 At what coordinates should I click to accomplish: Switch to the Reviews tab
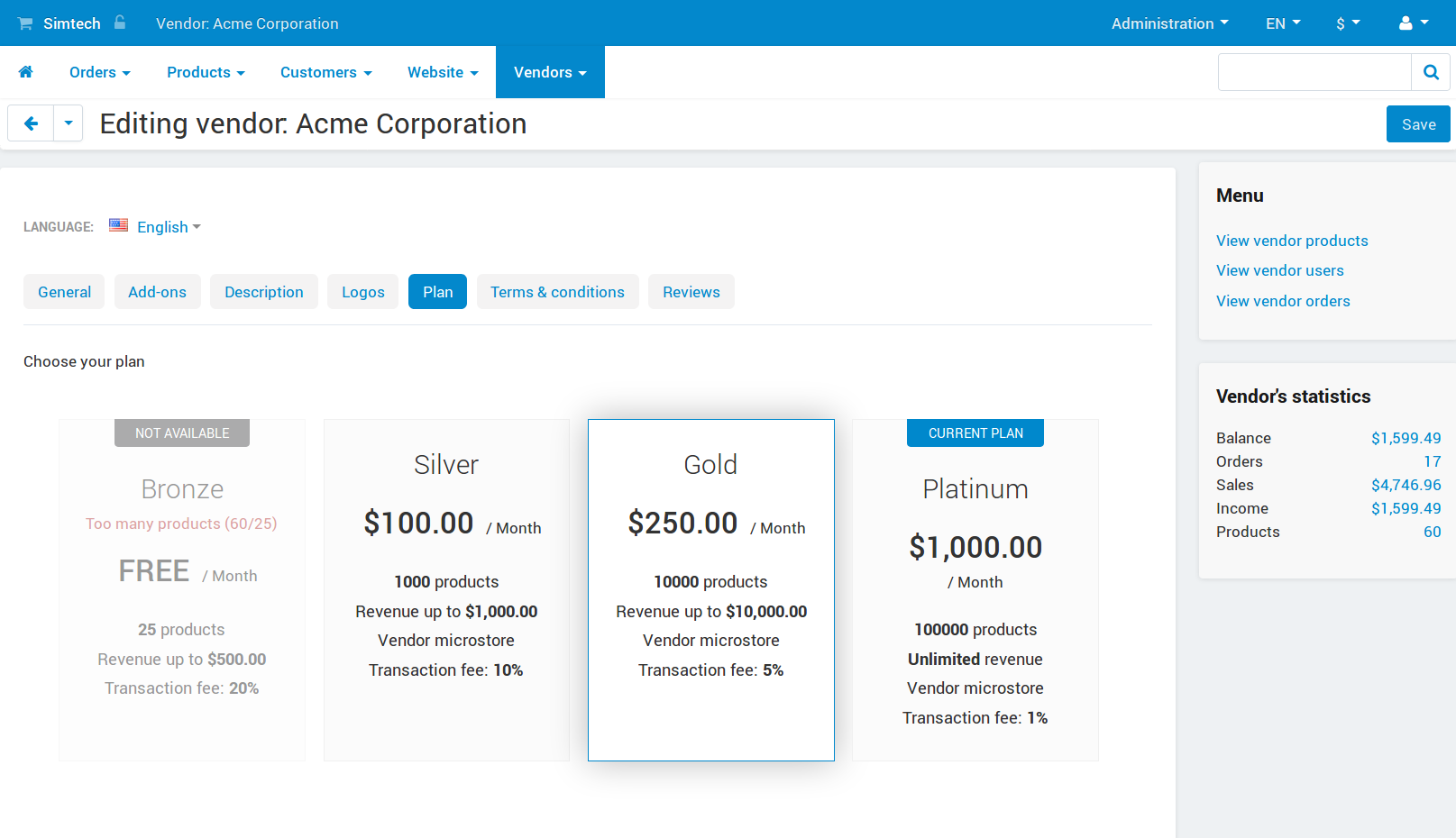point(691,292)
